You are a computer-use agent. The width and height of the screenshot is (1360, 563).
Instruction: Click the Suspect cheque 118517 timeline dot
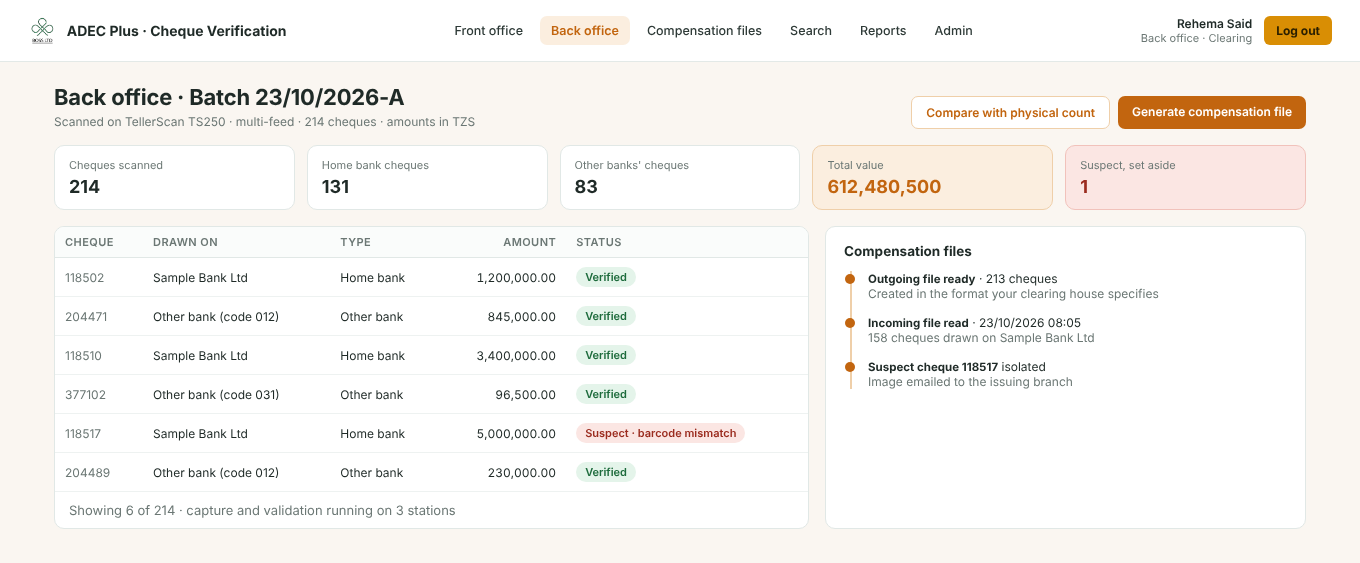coord(850,367)
